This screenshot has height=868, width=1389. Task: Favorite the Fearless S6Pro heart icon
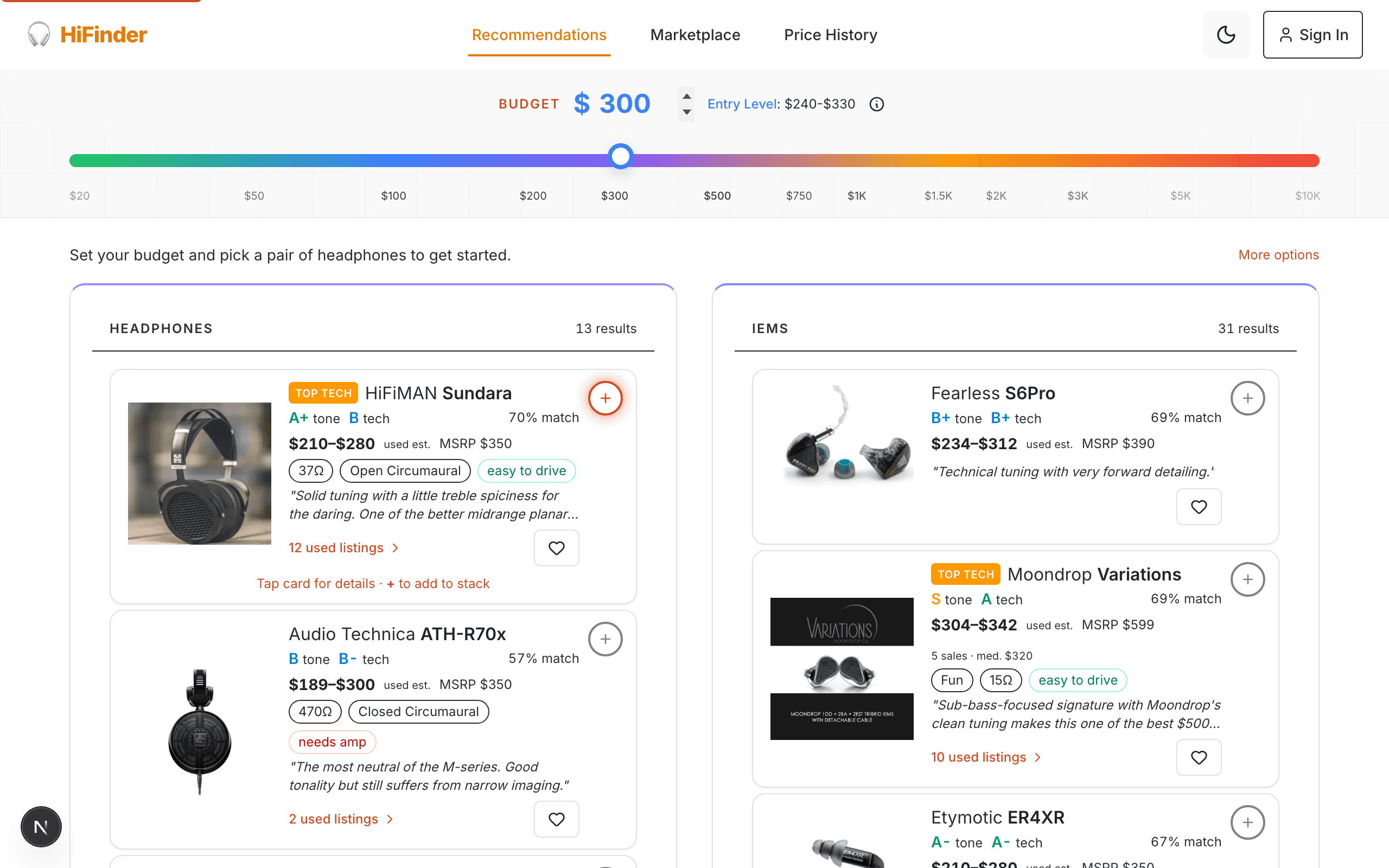click(x=1199, y=507)
